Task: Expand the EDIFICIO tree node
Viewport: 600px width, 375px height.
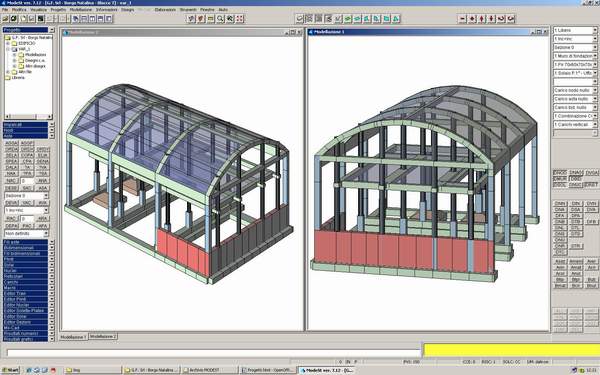Action: coord(8,43)
